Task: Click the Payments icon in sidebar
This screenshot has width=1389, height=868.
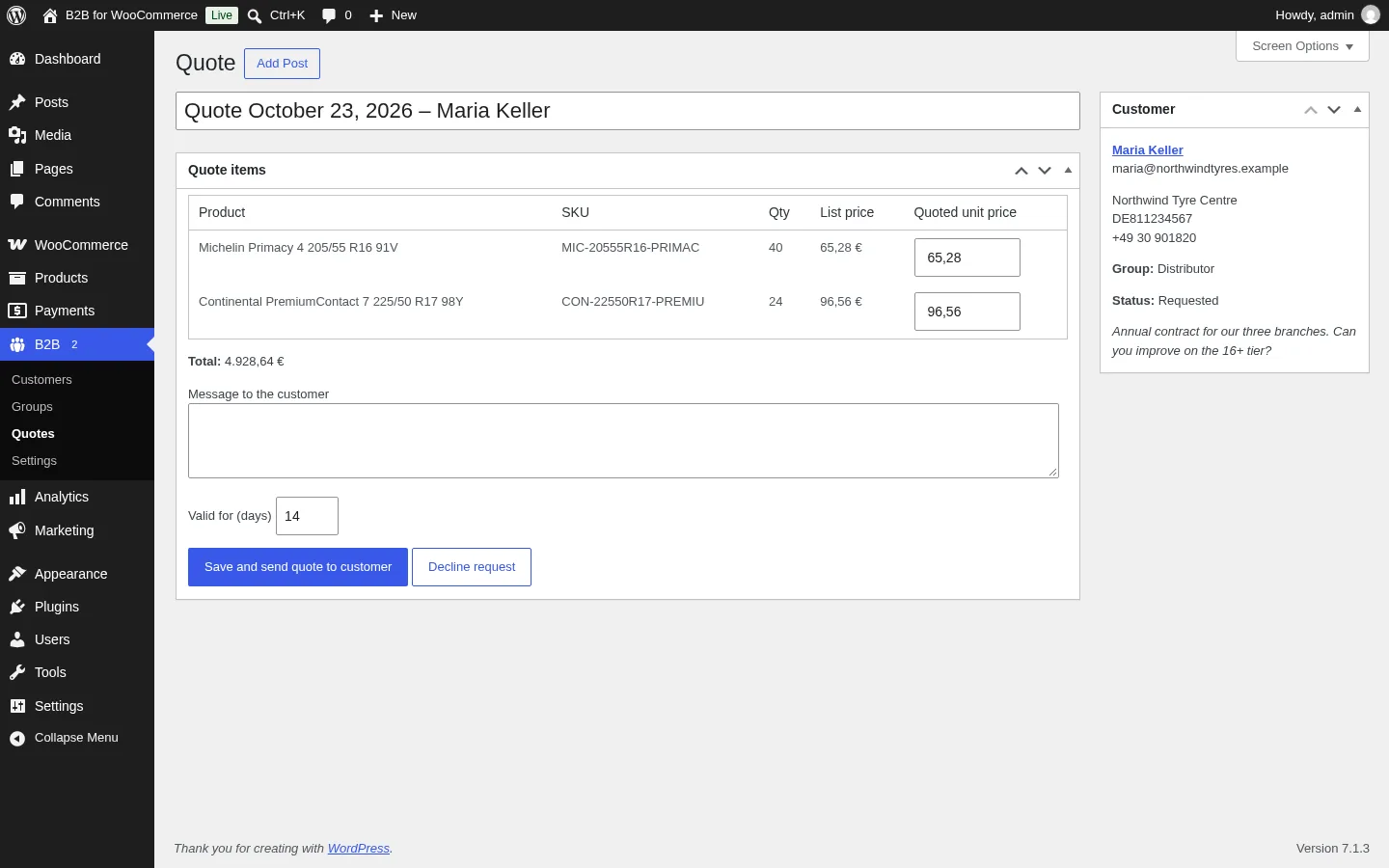Action: pos(17,311)
